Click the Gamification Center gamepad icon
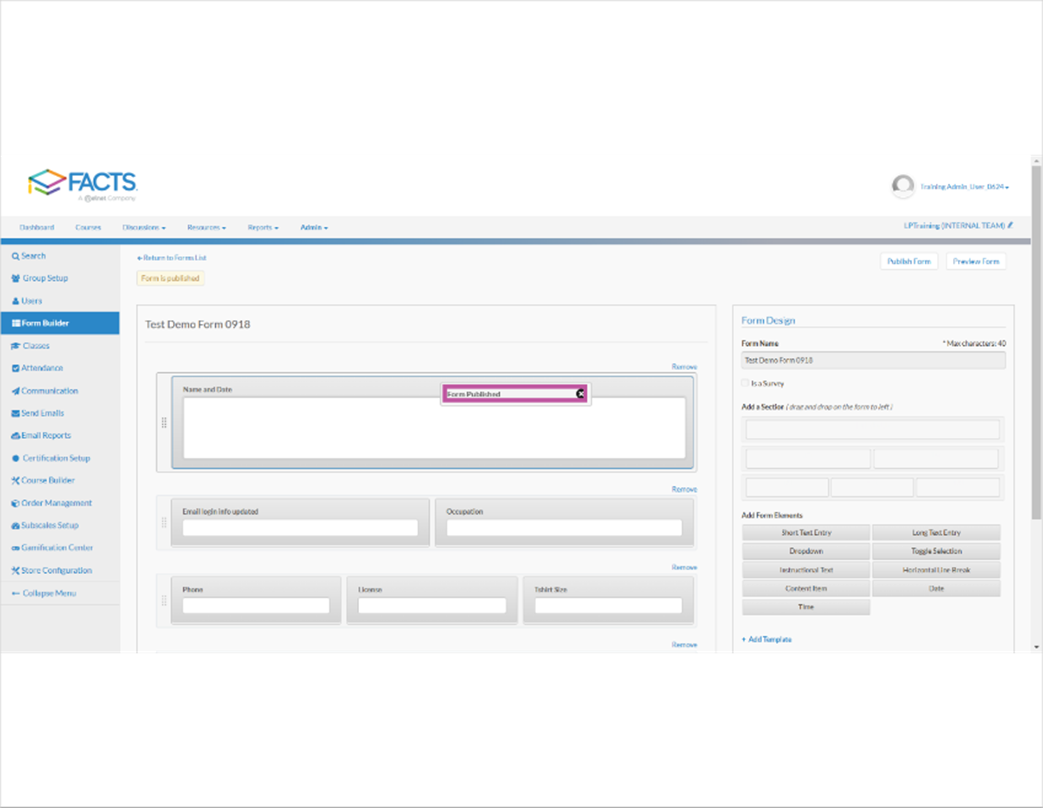This screenshot has height=808, width=1043. point(15,548)
